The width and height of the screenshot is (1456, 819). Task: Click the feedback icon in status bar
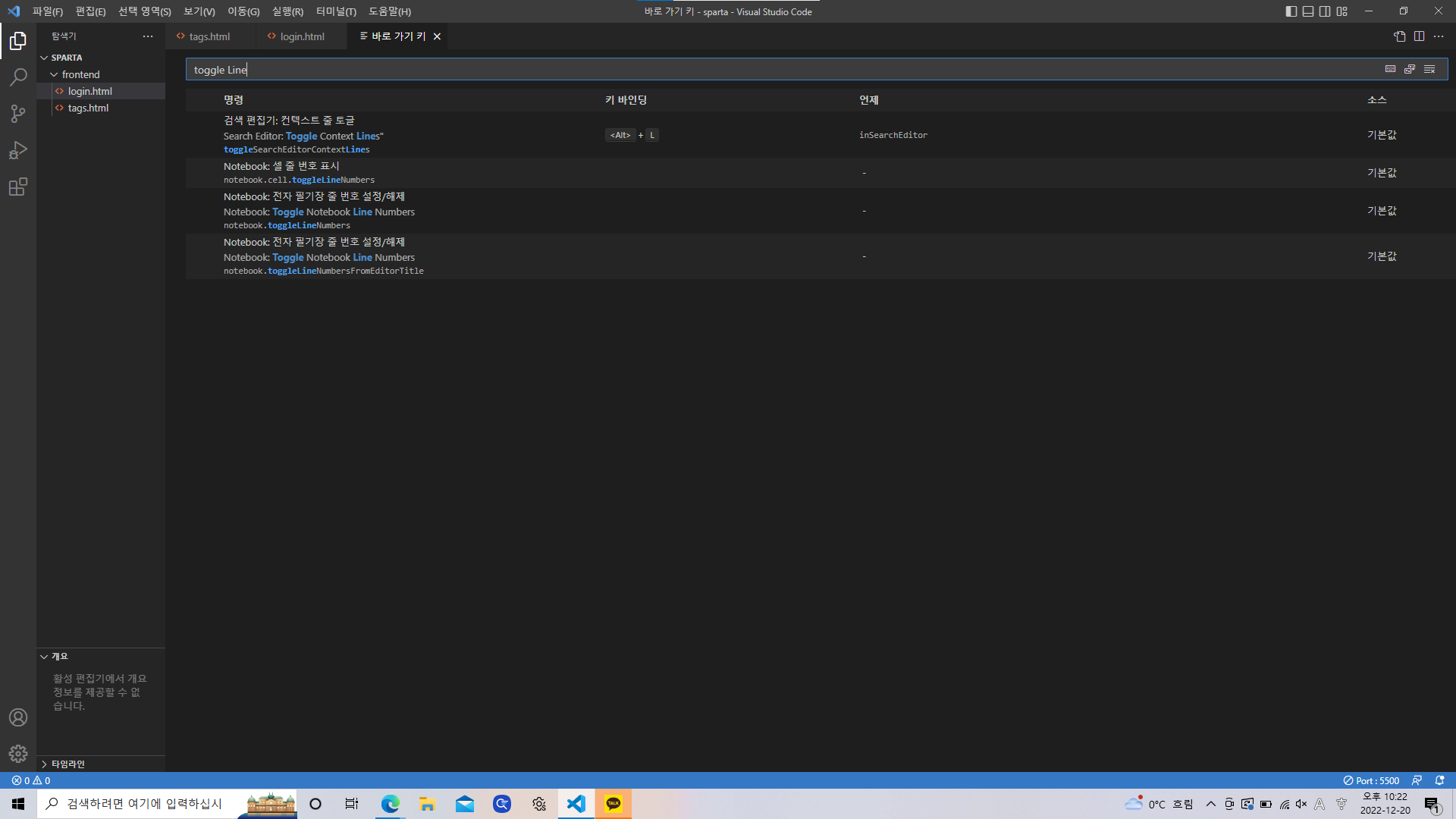[x=1417, y=780]
